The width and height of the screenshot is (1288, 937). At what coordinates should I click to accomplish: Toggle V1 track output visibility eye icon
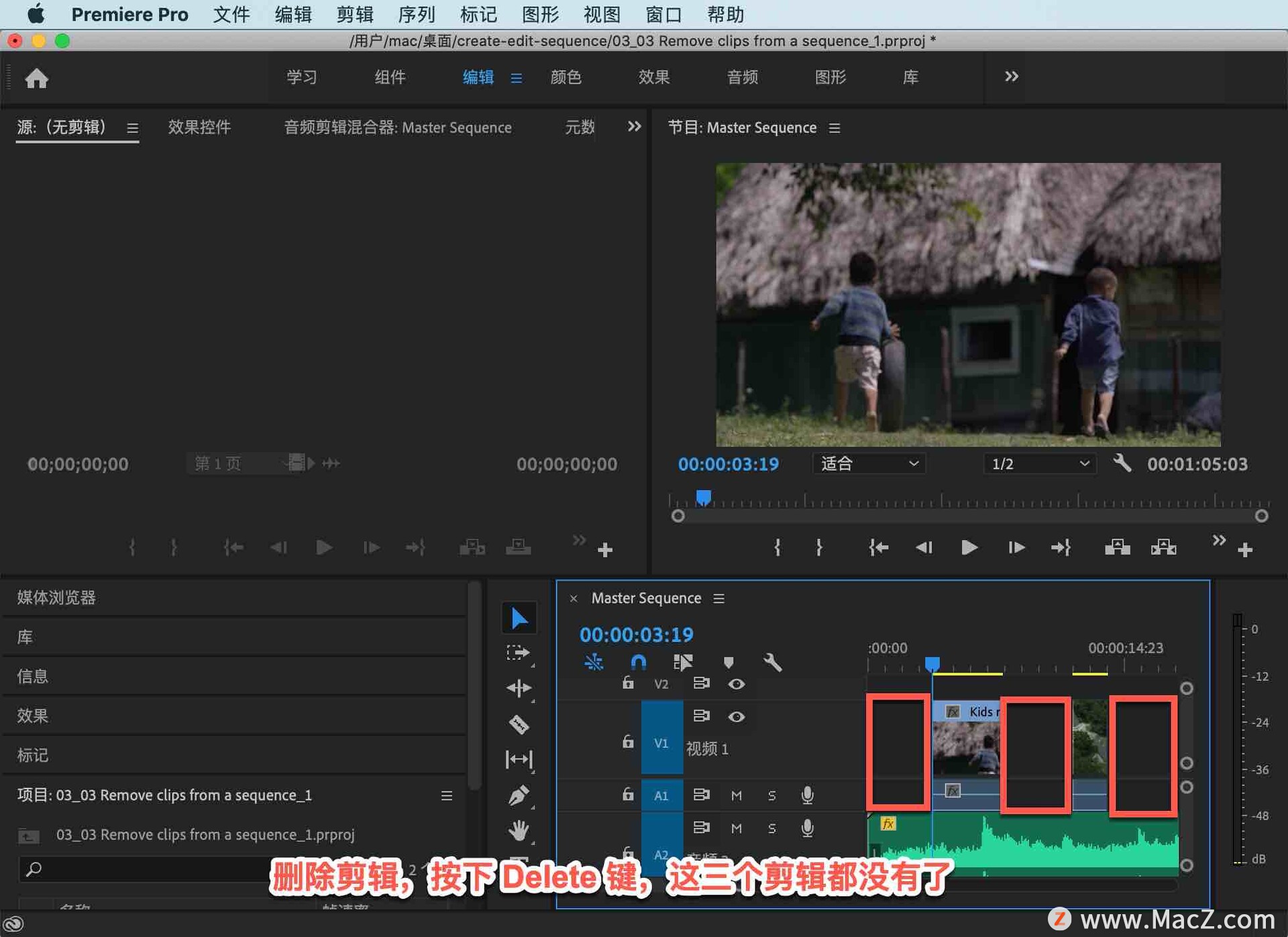[x=737, y=716]
